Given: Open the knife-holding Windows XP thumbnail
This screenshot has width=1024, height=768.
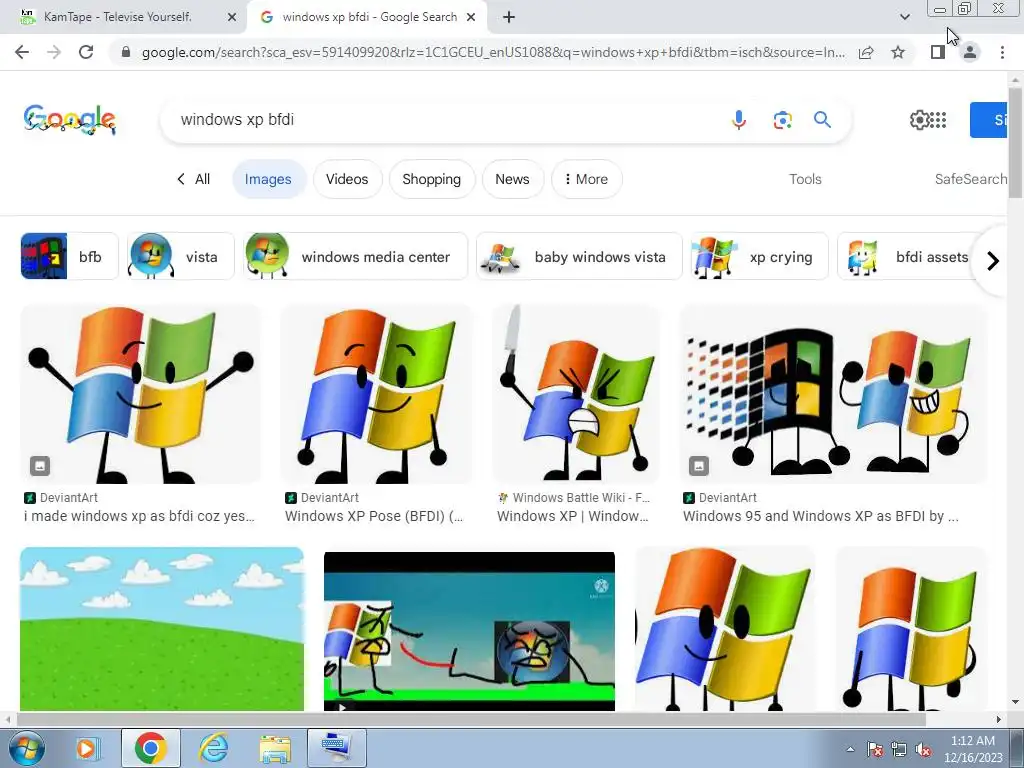Looking at the screenshot, I should [576, 394].
